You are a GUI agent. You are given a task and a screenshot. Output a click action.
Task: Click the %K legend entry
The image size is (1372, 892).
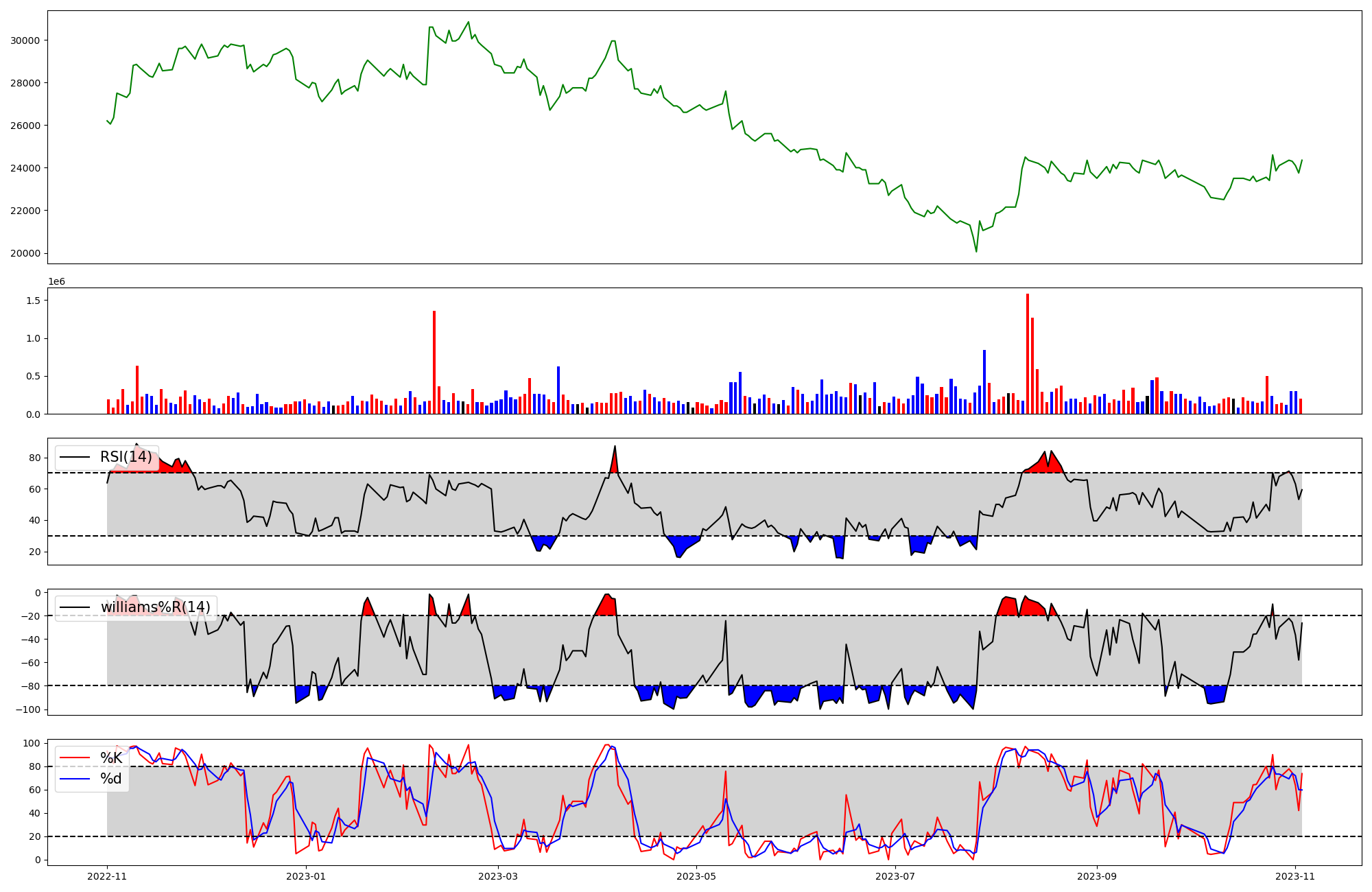point(110,758)
